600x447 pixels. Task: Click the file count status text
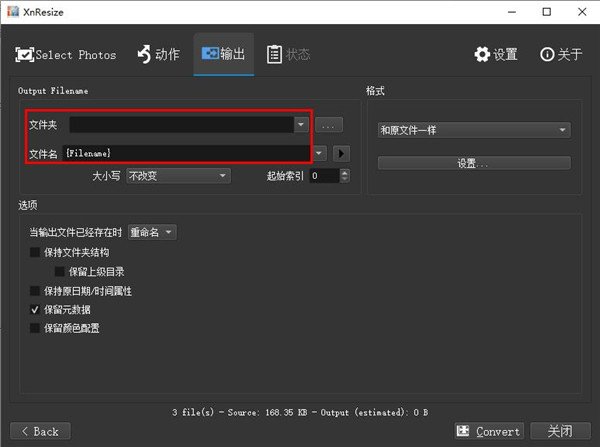tap(300, 412)
